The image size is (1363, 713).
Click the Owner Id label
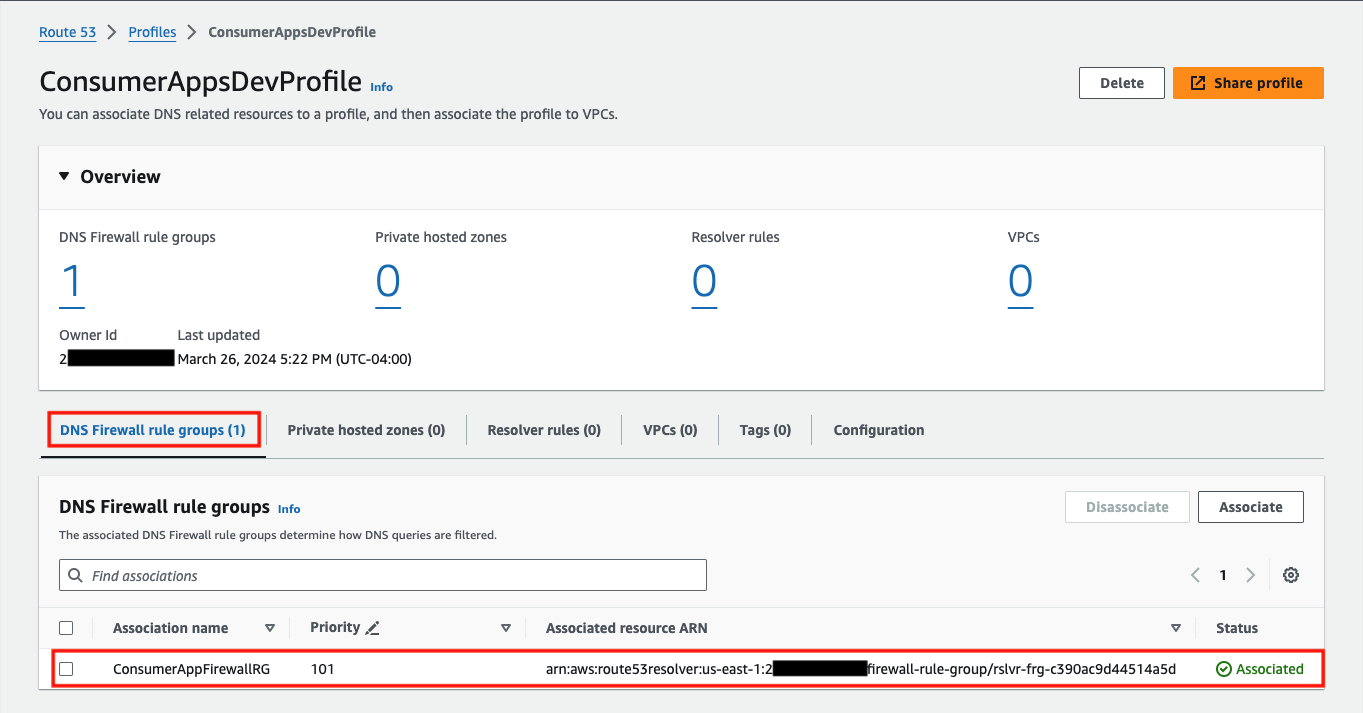(x=88, y=335)
